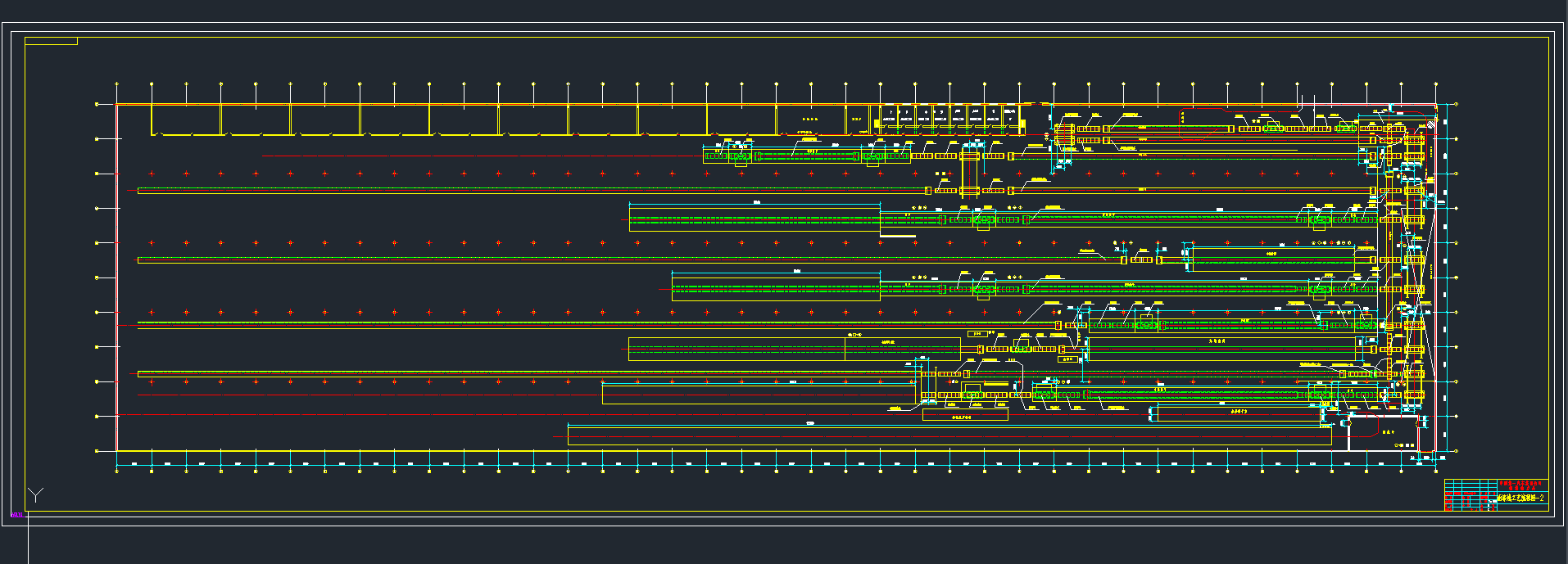
Task: Click the white Y-shaped UCS axis icon
Action: [35, 494]
